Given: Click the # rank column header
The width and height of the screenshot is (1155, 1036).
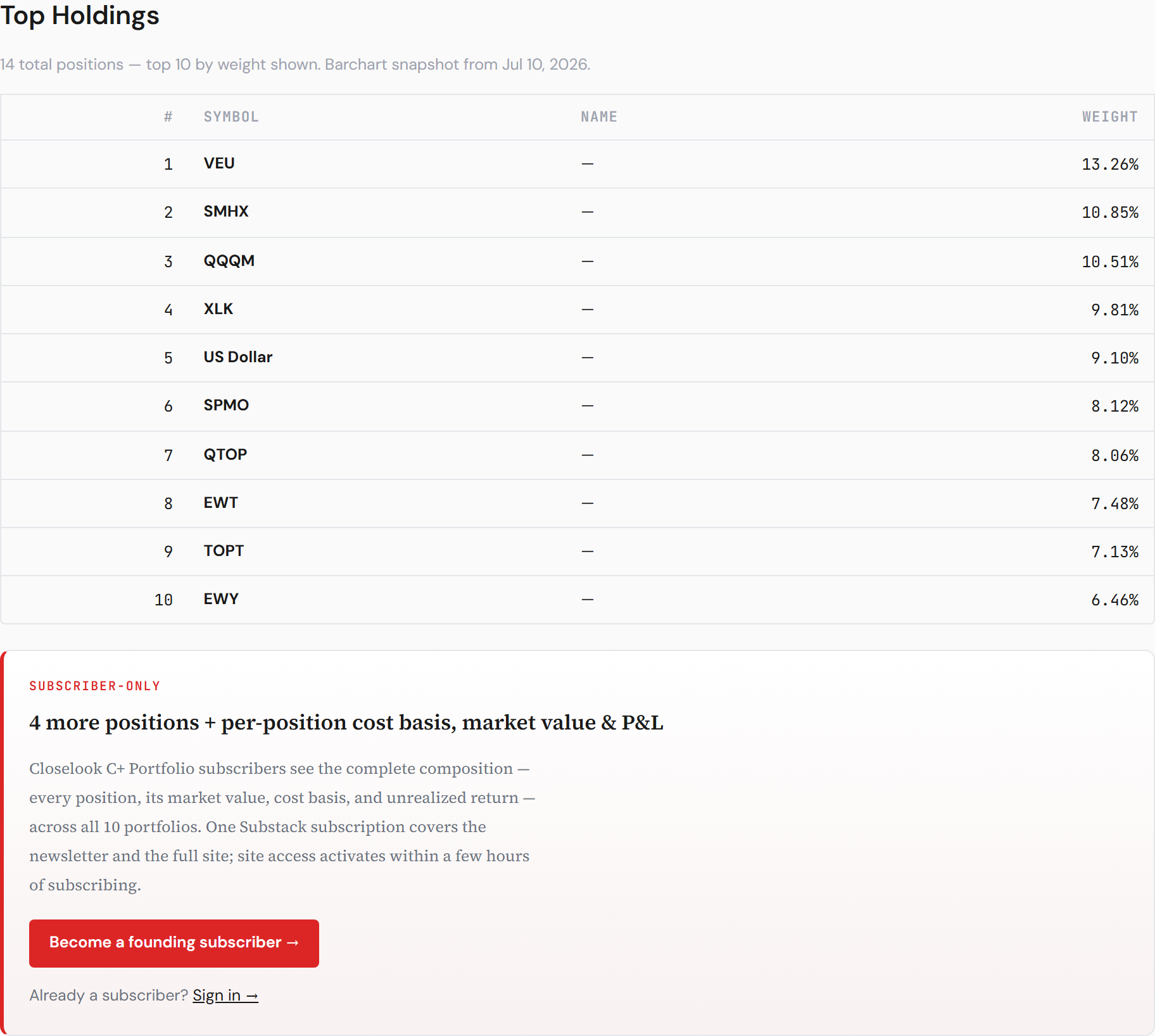Looking at the screenshot, I should click(x=168, y=117).
